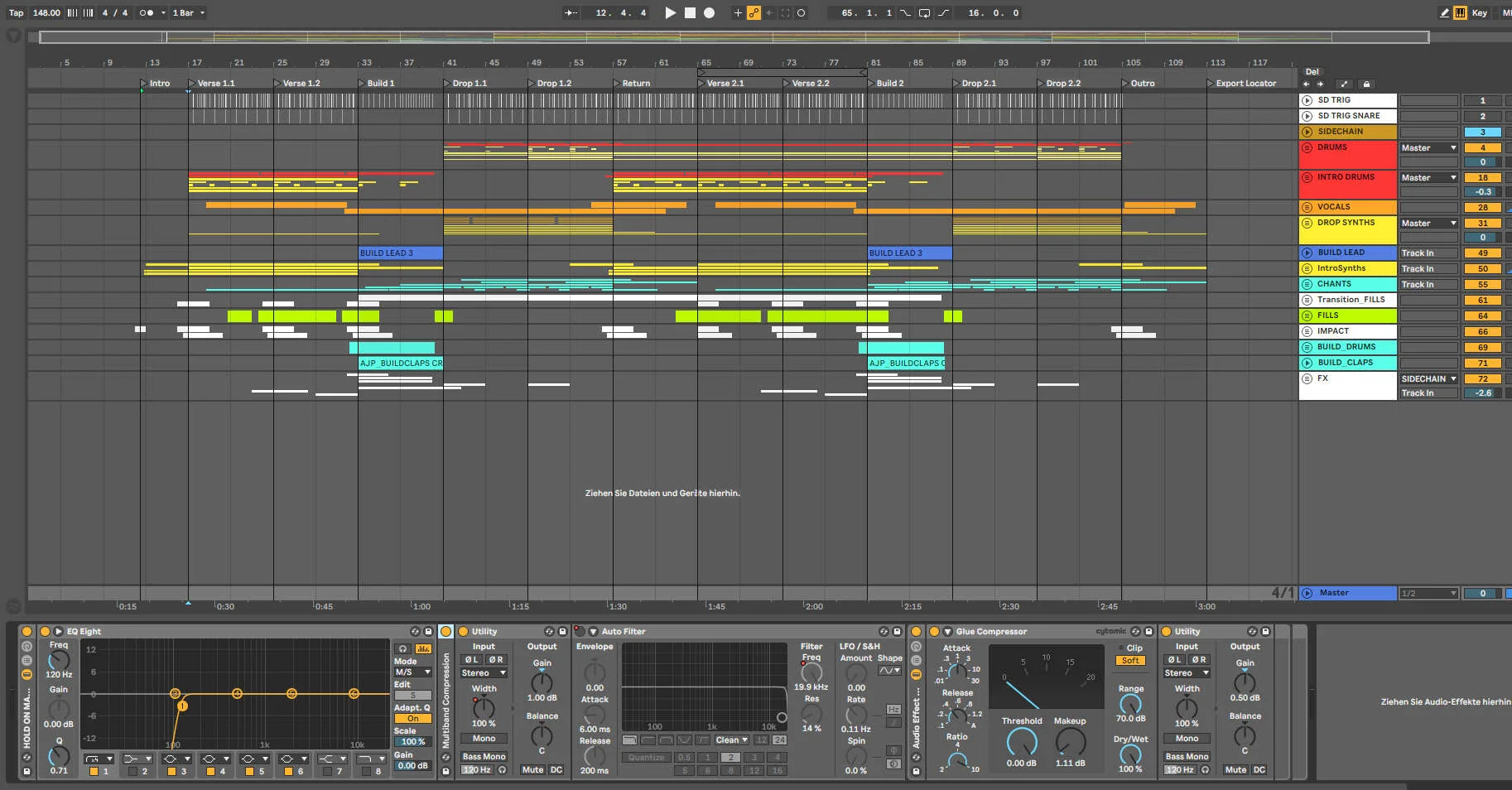
Task: Enable EQ Eight filter band 8
Action: tap(366, 771)
